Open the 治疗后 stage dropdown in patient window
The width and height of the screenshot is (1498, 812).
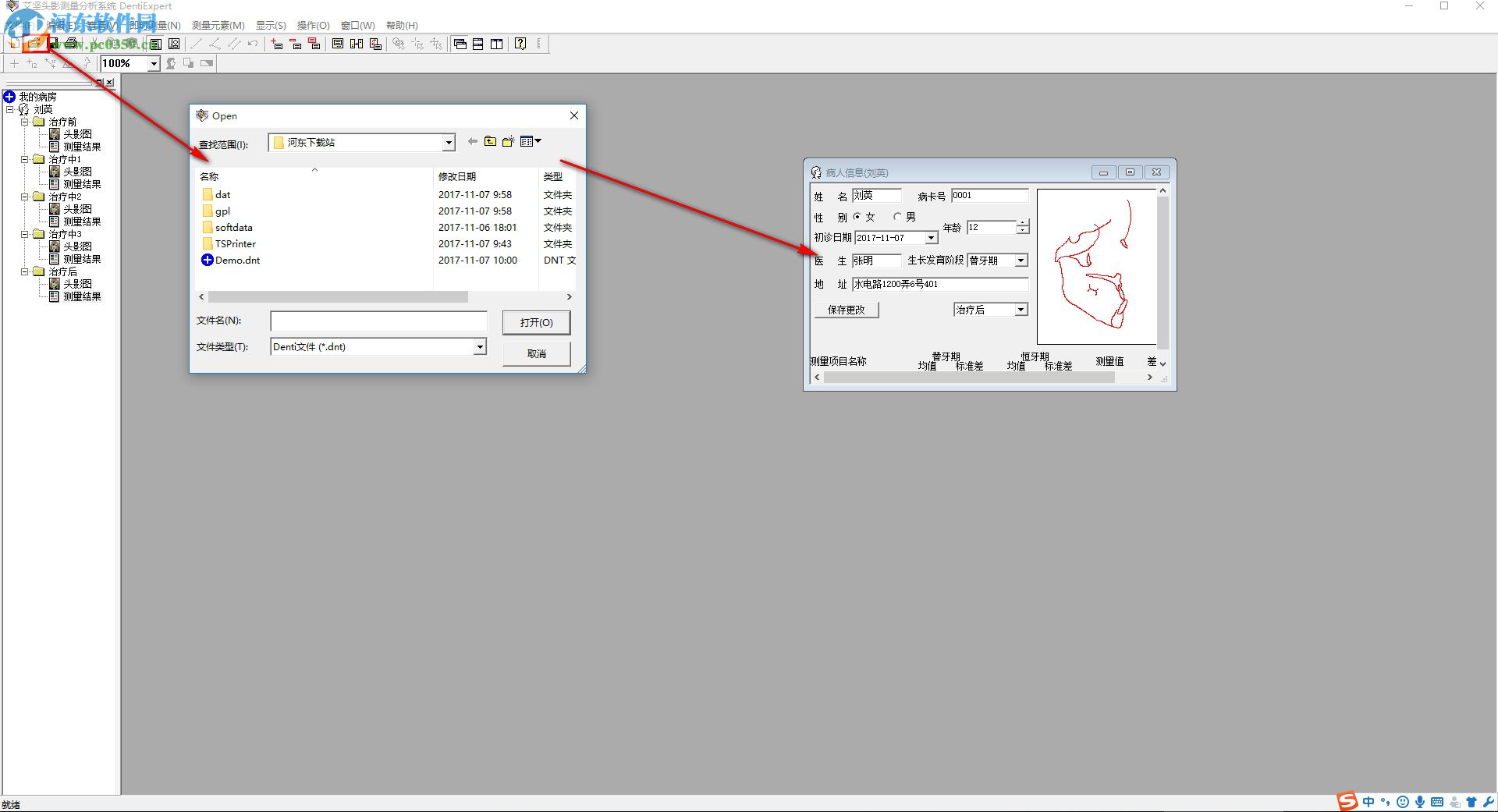[1021, 310]
